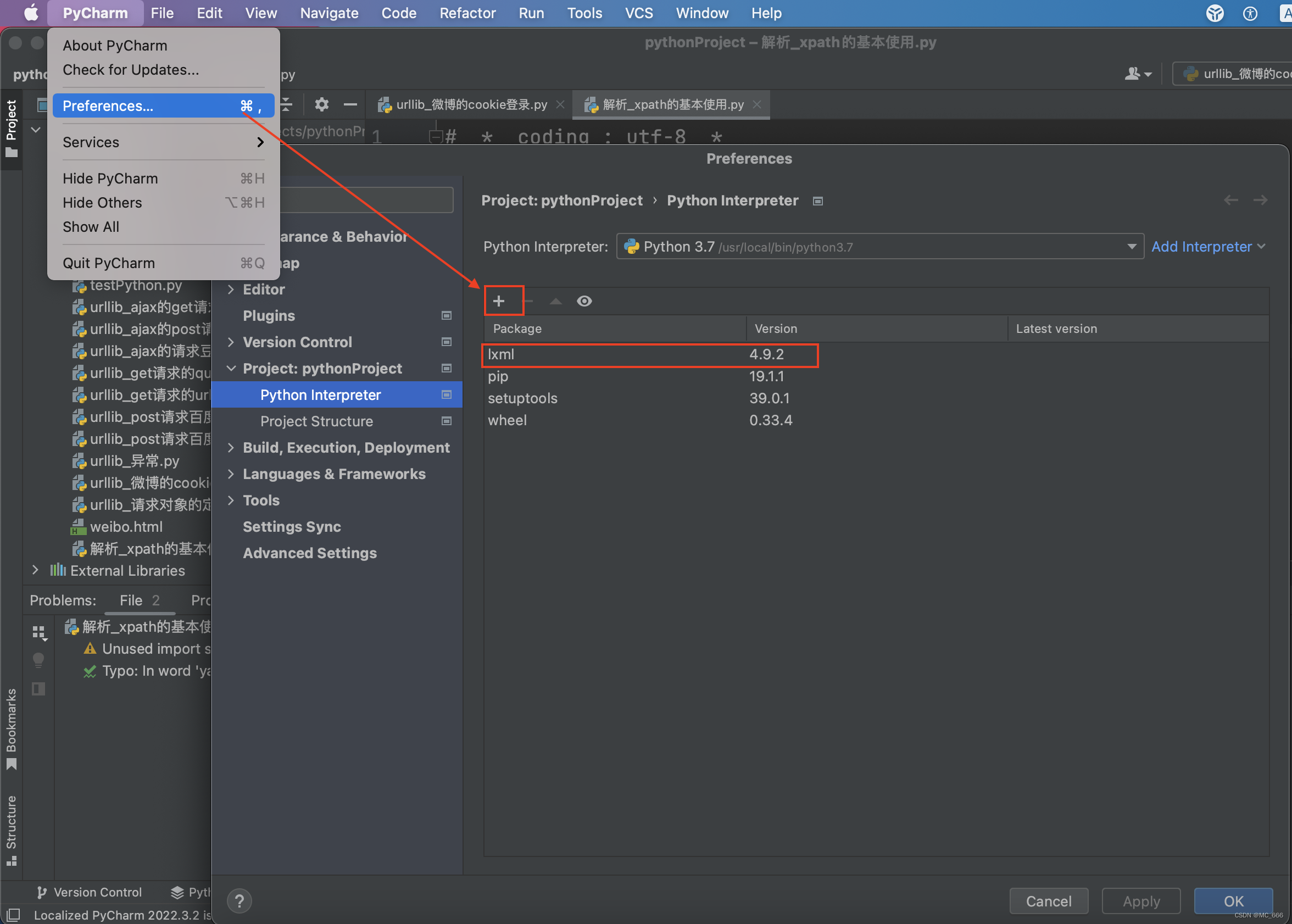Click the group-by icon in Problems panel
The height and width of the screenshot is (924, 1292).
tap(38, 633)
